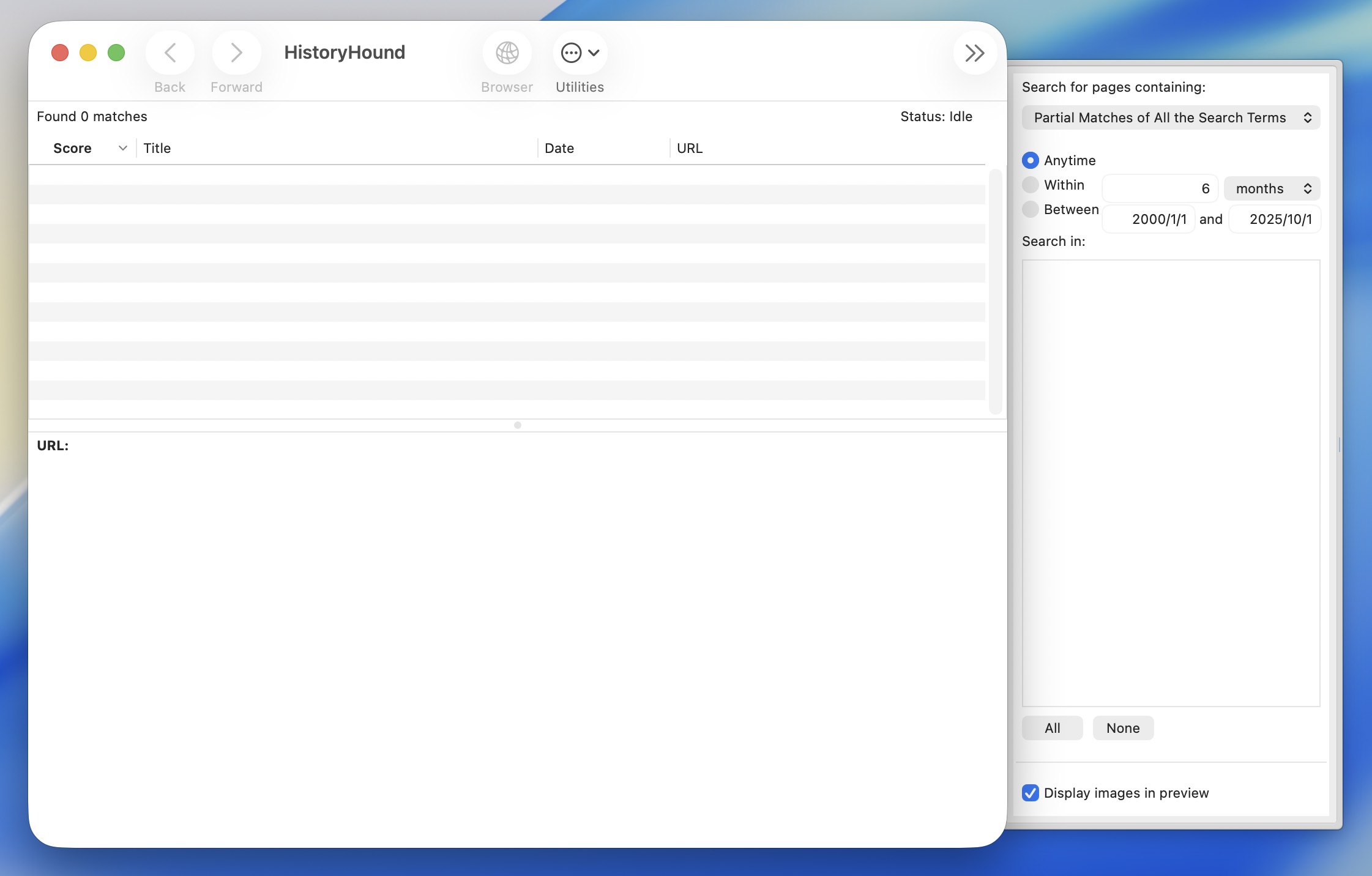Select the Within radio button
Viewport: 1372px width, 876px height.
pos(1031,185)
